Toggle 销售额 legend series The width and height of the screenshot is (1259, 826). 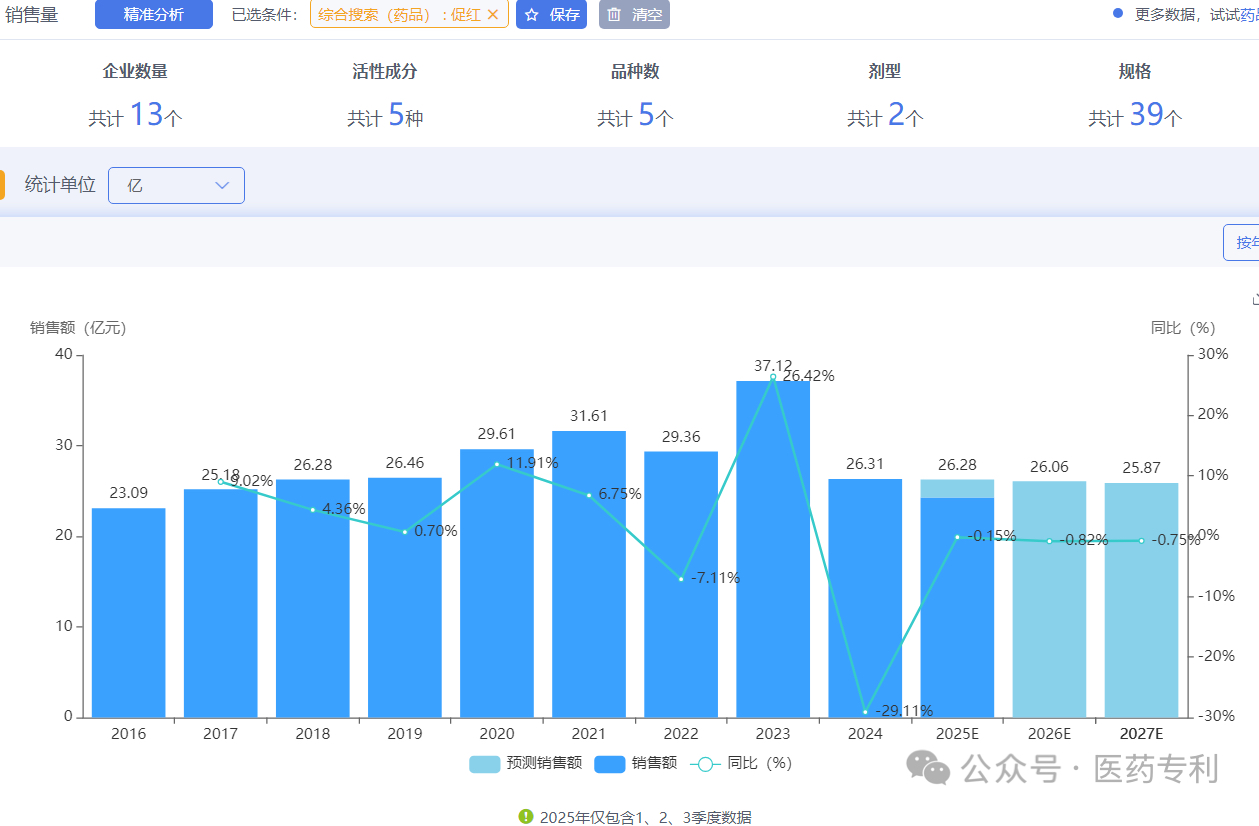[610, 763]
